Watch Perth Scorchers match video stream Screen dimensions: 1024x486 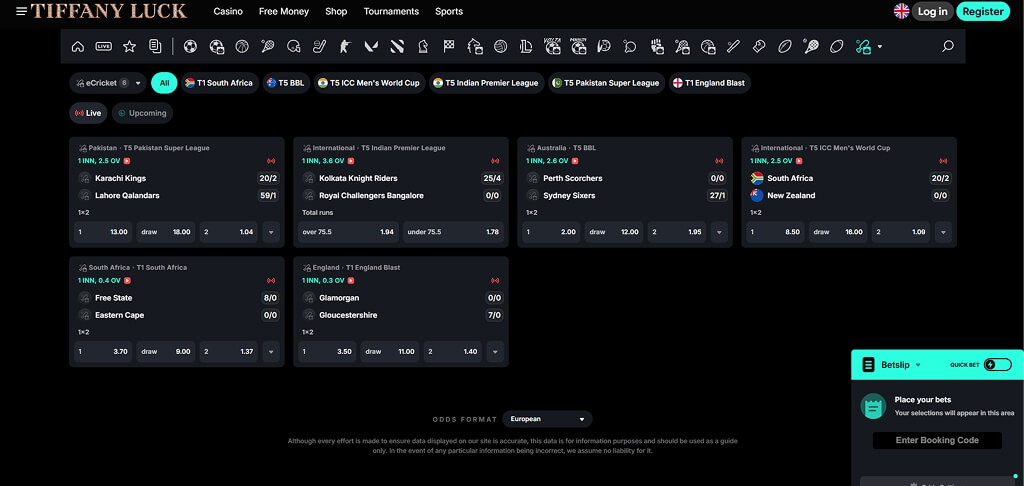(575, 161)
